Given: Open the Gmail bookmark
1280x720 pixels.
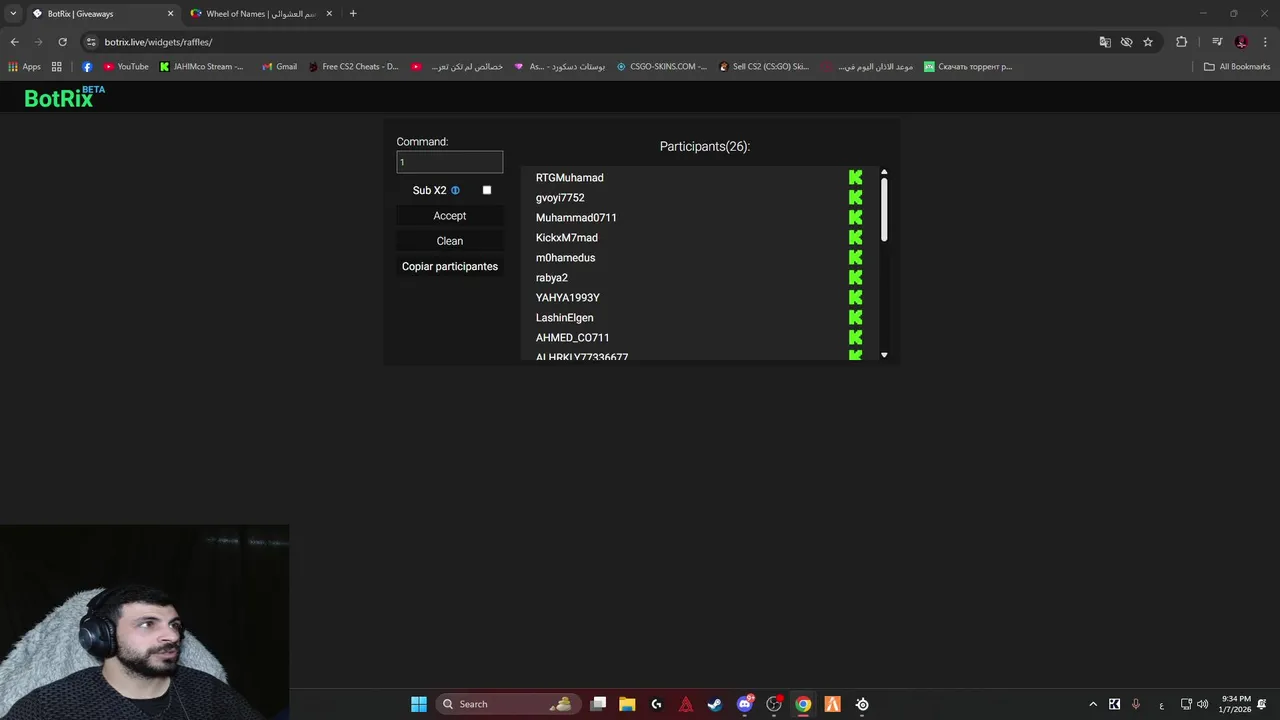Looking at the screenshot, I should pos(279,67).
